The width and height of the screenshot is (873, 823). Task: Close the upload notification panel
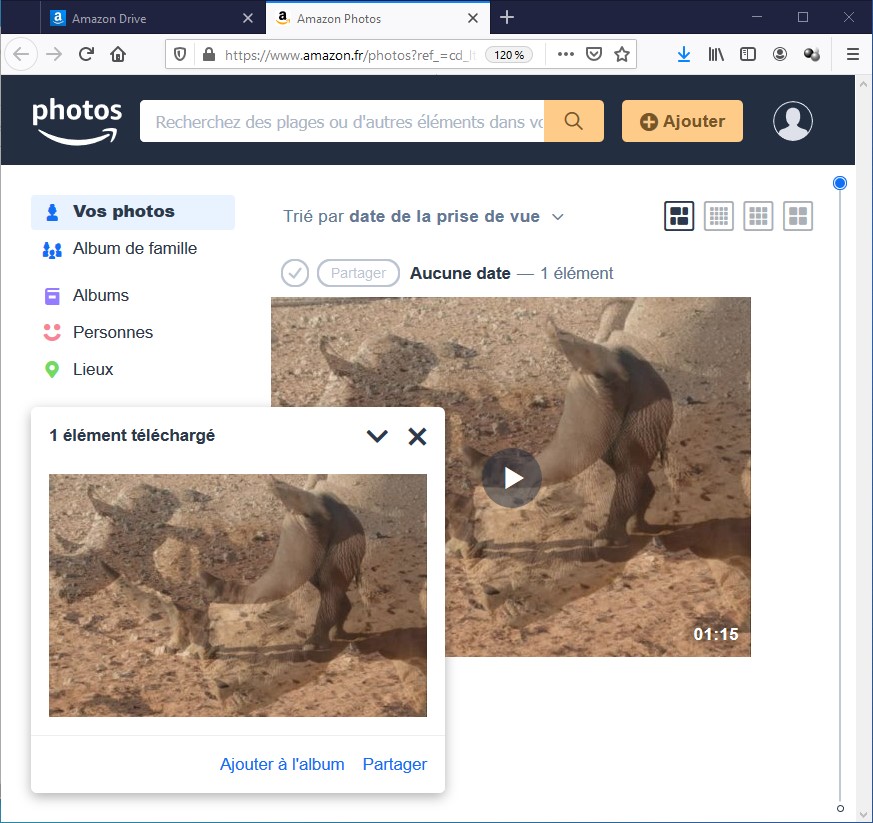[x=417, y=436]
